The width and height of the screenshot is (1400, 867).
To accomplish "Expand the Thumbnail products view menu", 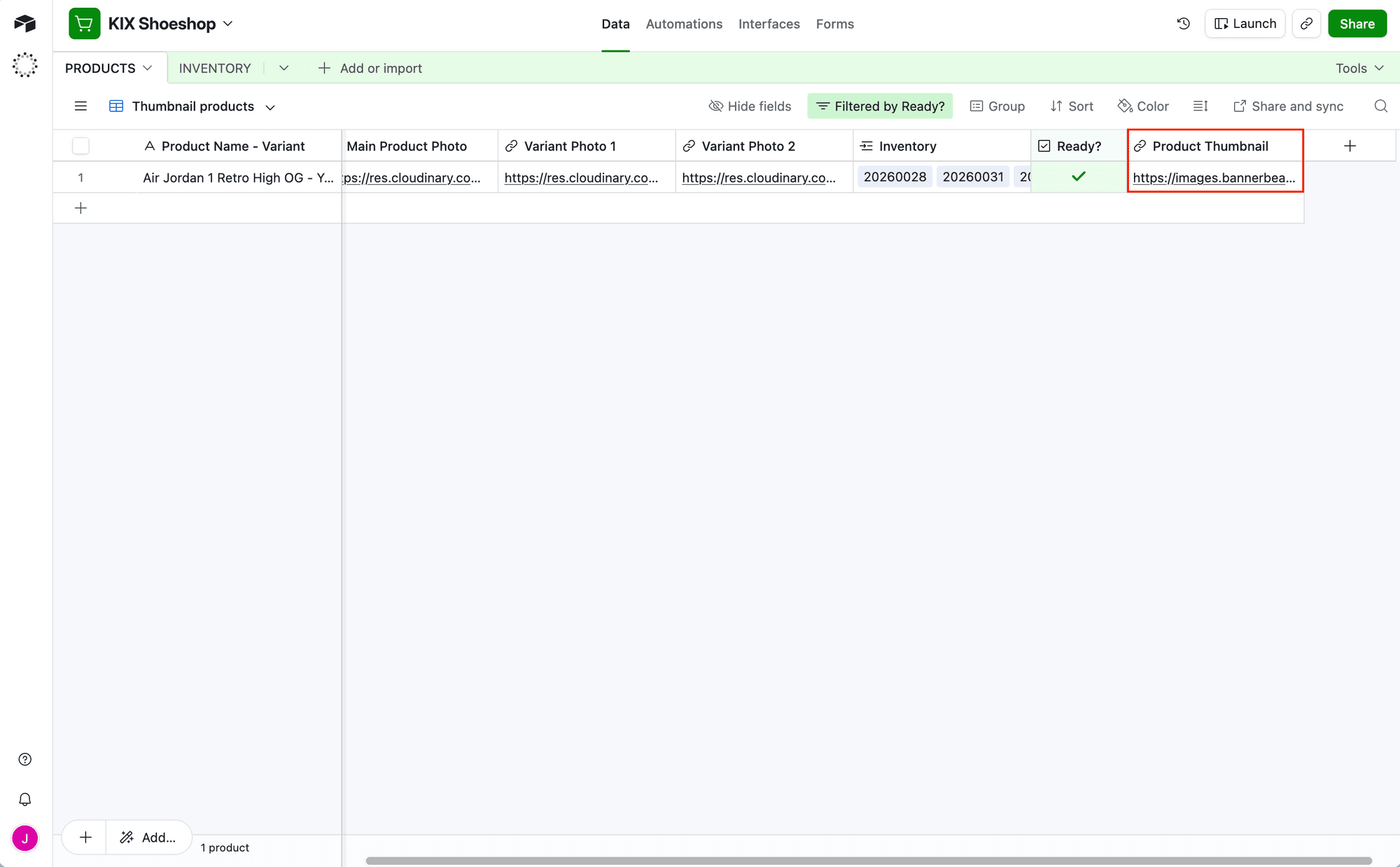I will point(271,106).
